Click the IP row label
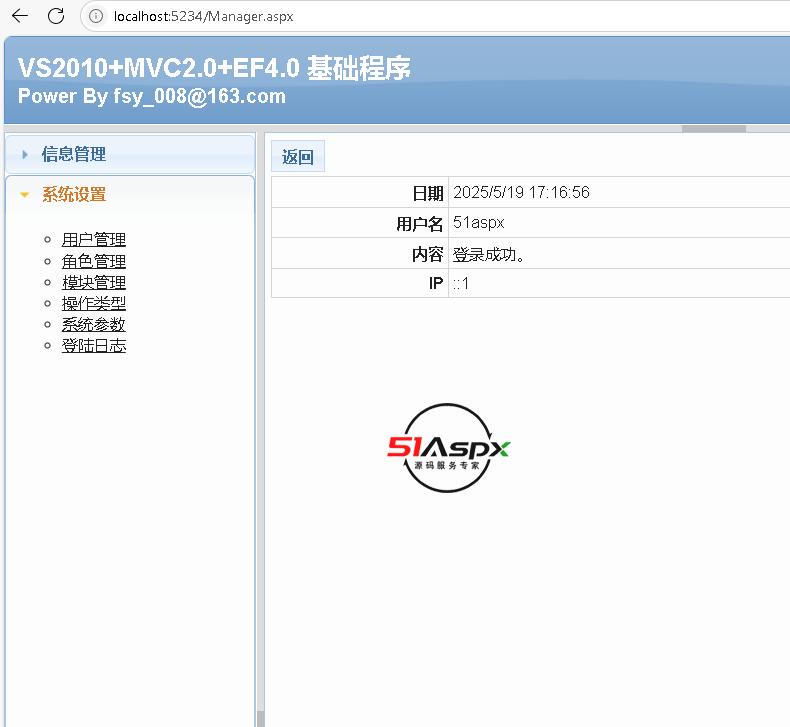The width and height of the screenshot is (790, 727). coord(436,284)
